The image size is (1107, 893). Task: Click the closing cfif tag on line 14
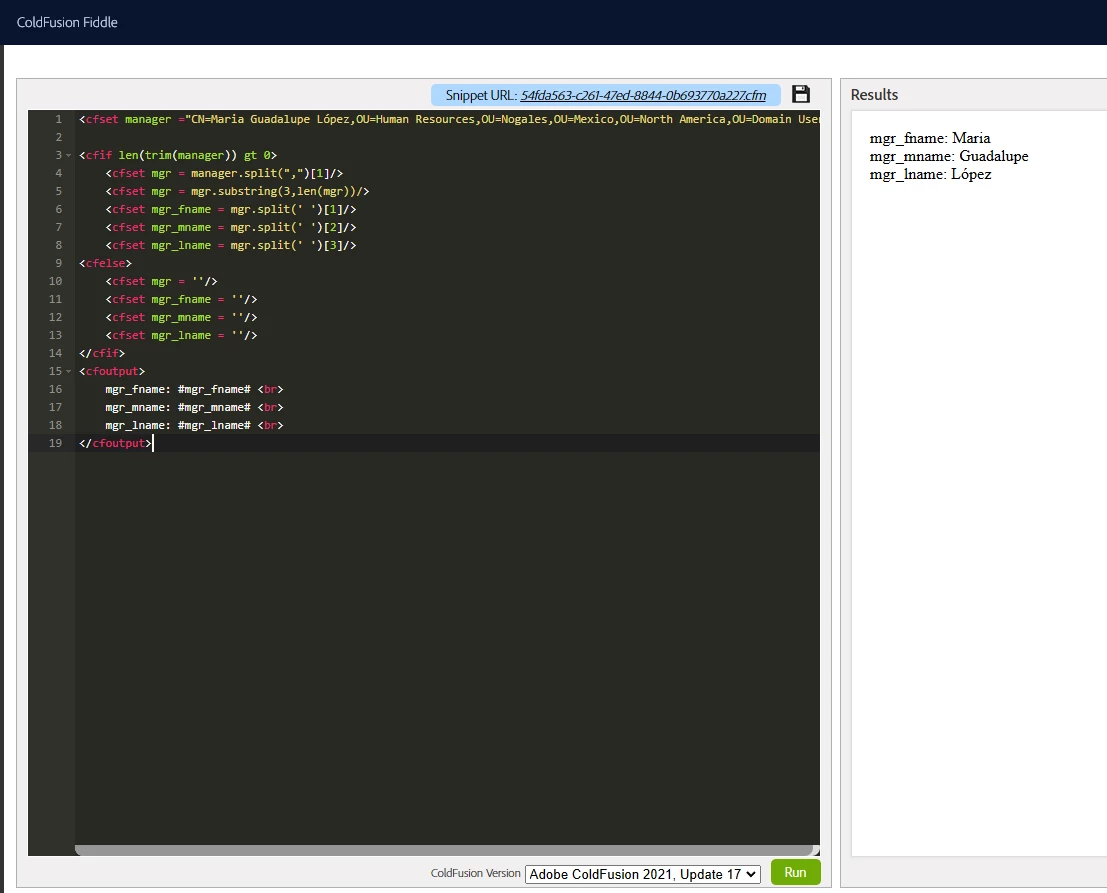click(x=102, y=353)
